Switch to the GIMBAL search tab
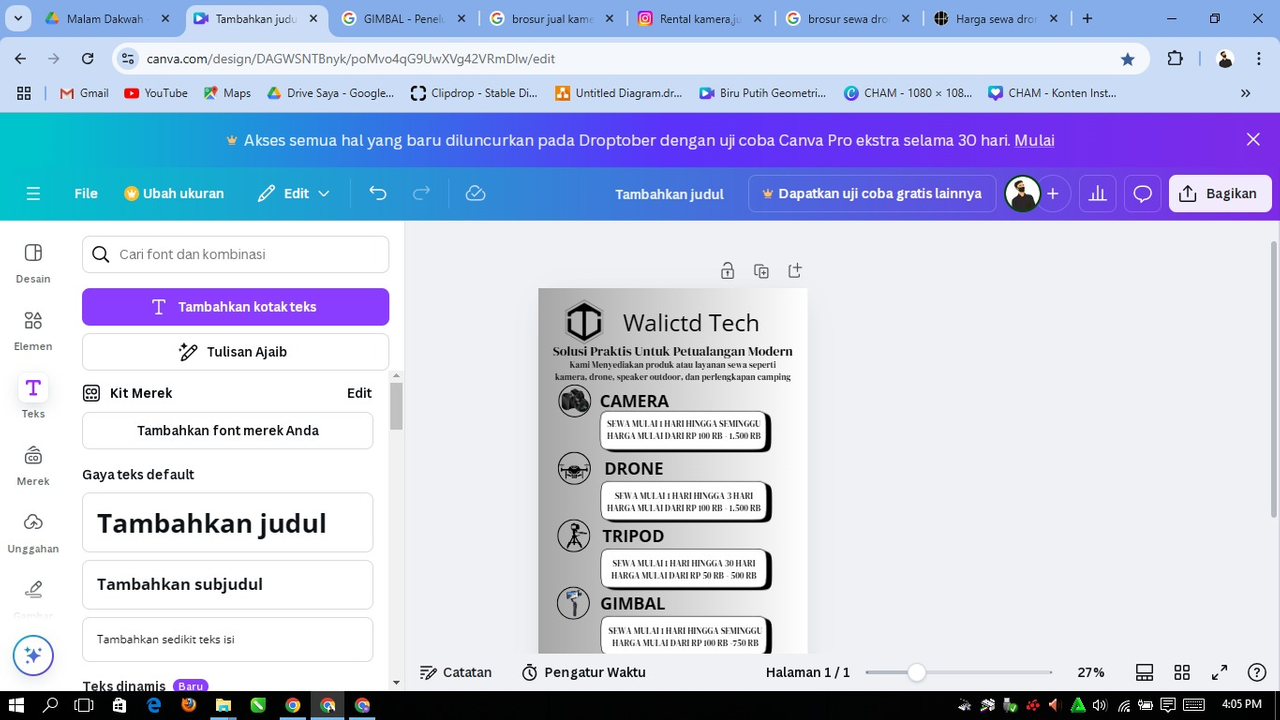This screenshot has width=1280, height=720. click(x=402, y=18)
